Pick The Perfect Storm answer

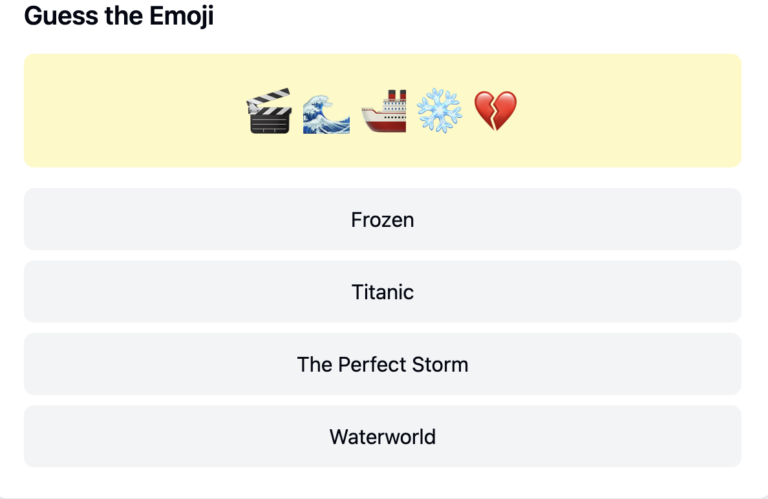382,364
